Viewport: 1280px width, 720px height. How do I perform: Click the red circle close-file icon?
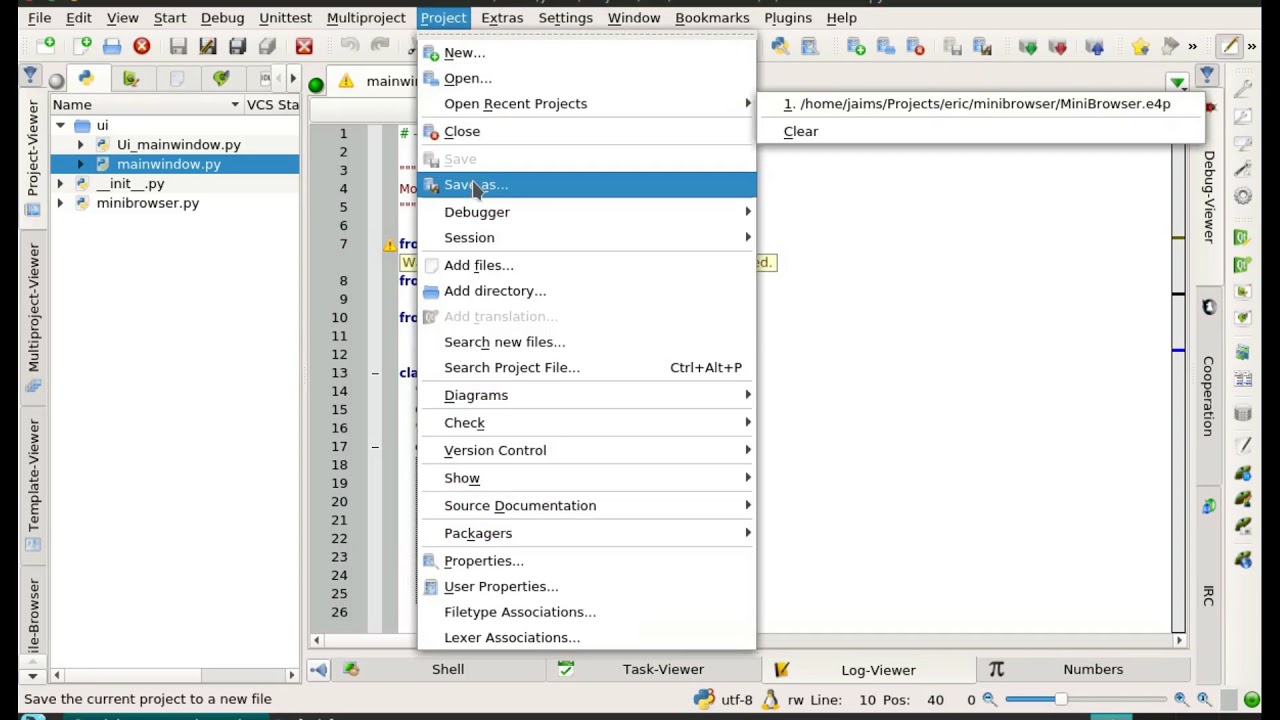(142, 46)
